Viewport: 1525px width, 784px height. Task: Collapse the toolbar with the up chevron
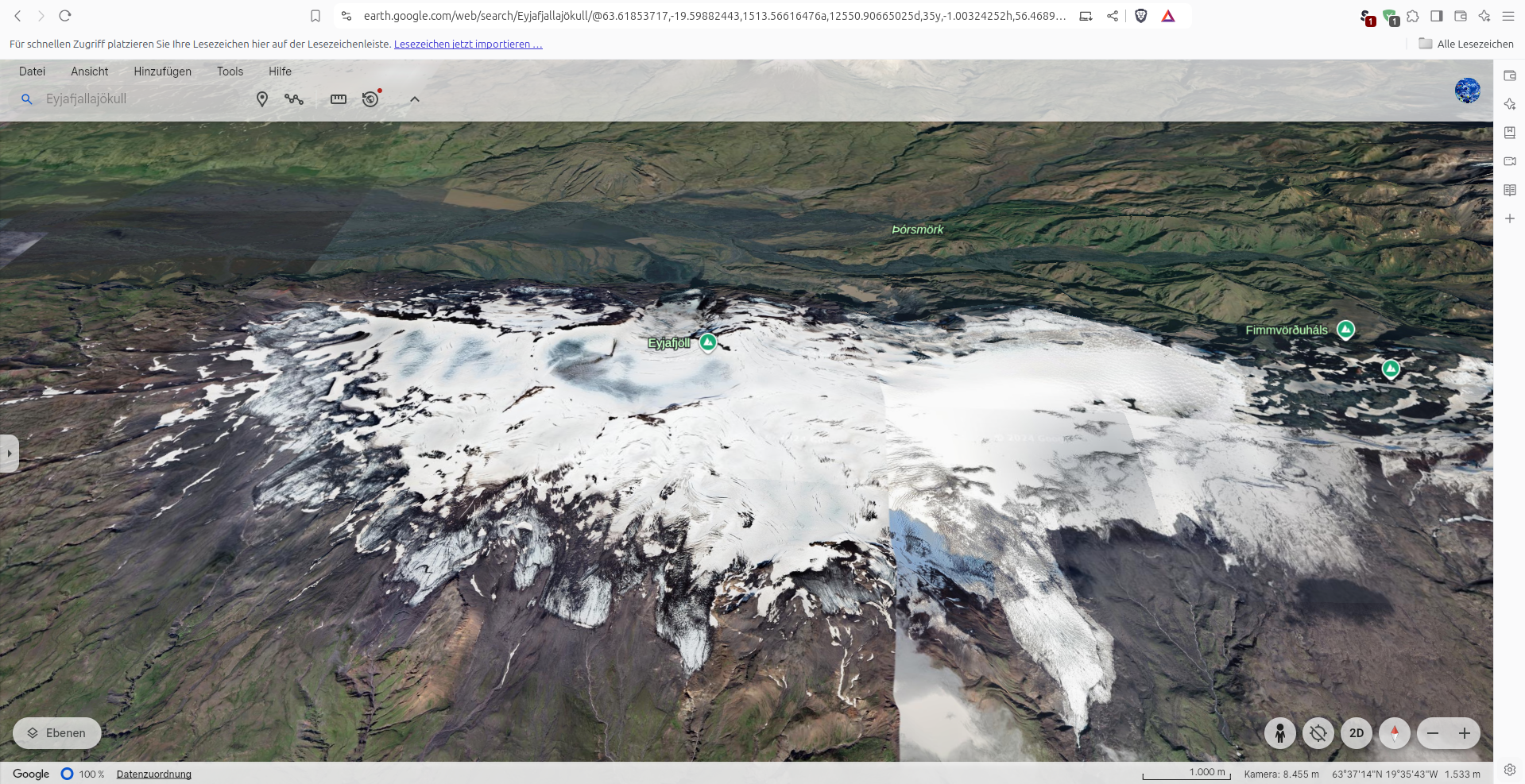point(415,99)
